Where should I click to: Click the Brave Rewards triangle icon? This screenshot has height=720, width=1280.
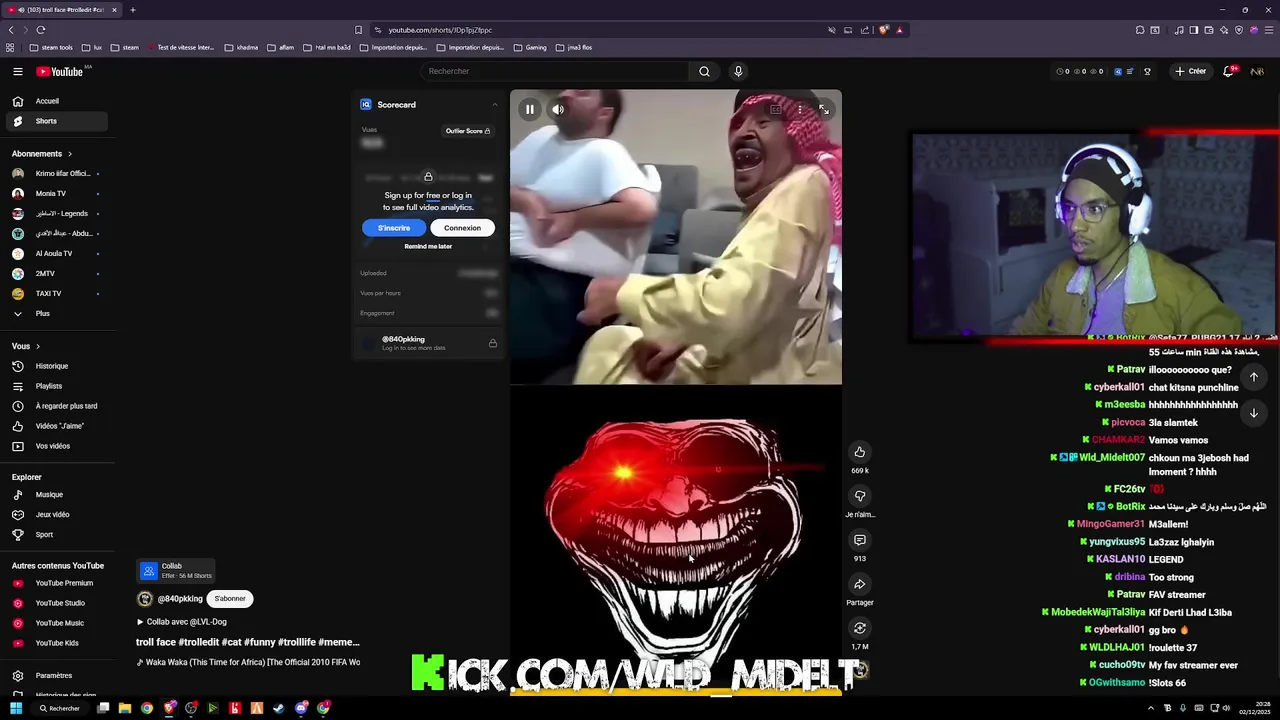899,30
